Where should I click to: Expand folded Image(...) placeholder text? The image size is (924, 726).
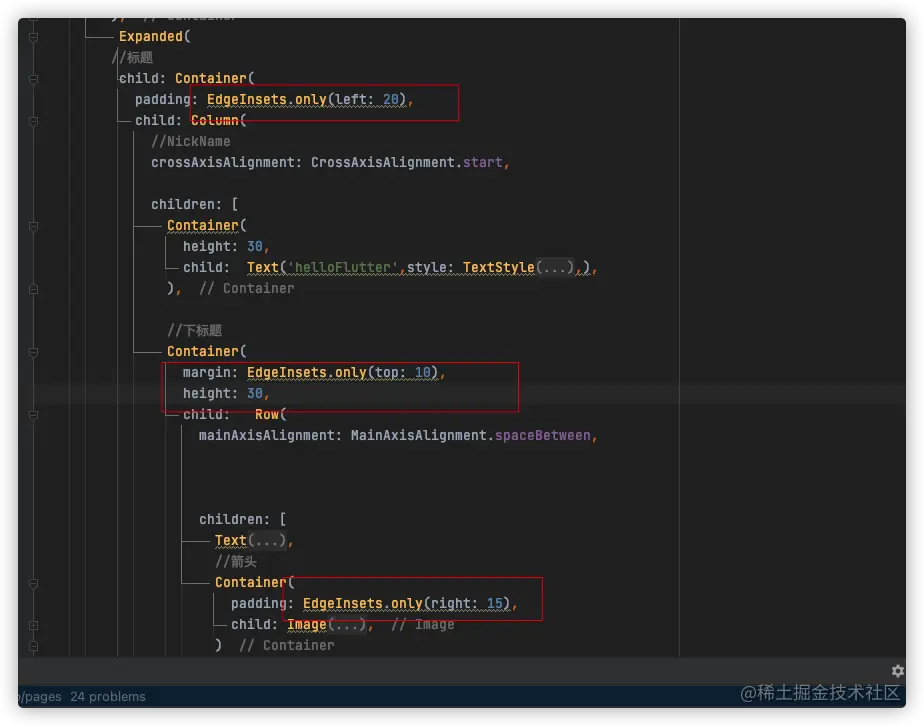[x=347, y=625]
